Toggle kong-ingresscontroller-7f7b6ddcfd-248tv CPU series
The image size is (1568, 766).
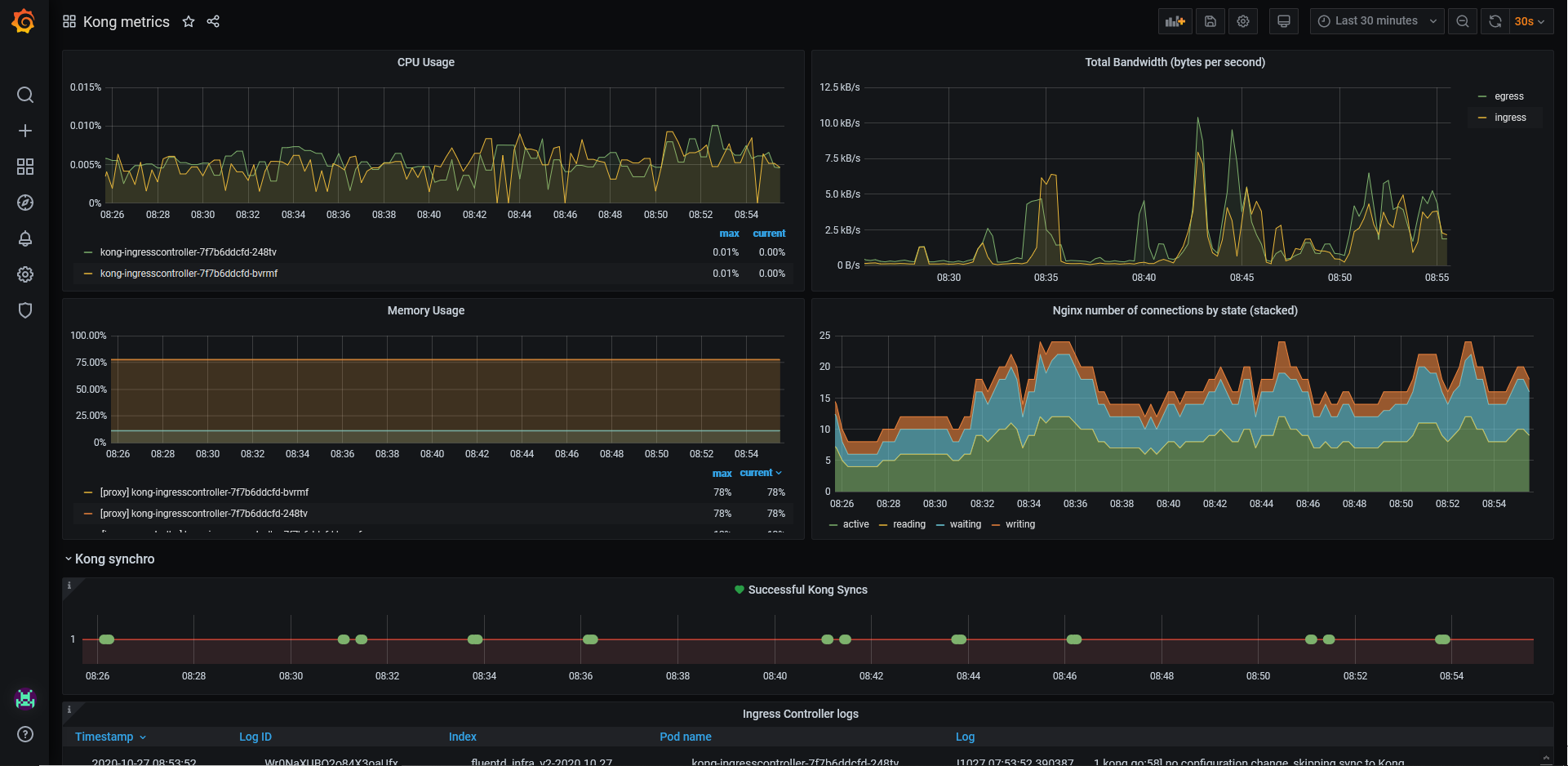(188, 252)
